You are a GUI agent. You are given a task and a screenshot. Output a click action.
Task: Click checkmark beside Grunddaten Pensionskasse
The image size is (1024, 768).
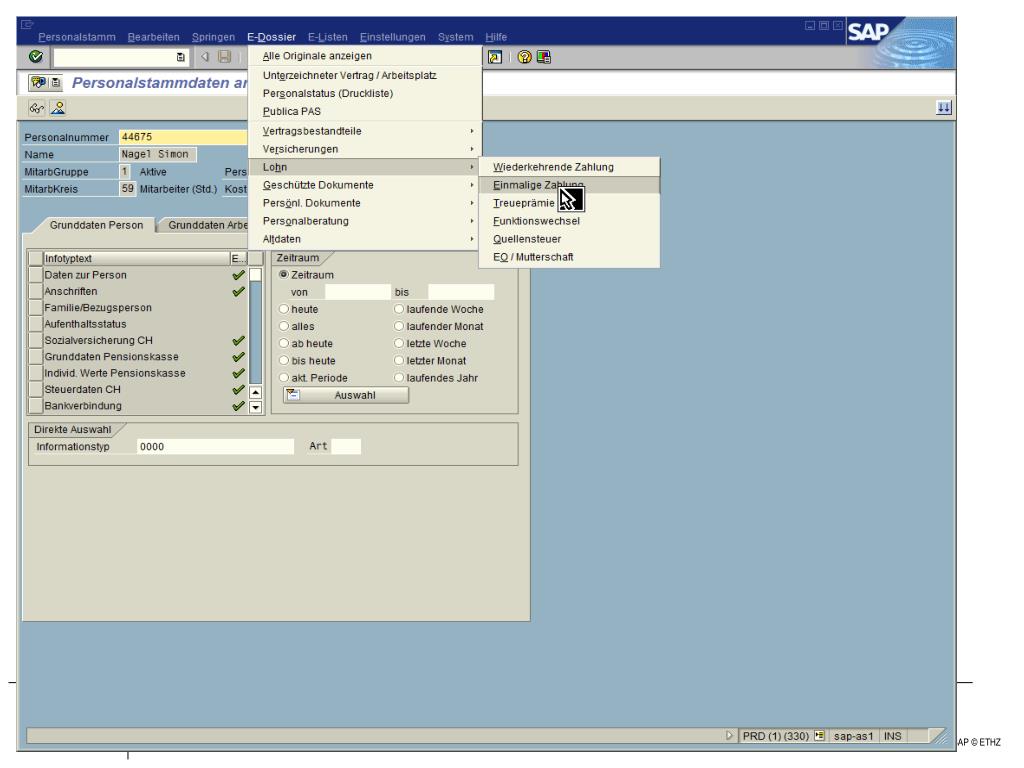pyautogui.click(x=238, y=357)
